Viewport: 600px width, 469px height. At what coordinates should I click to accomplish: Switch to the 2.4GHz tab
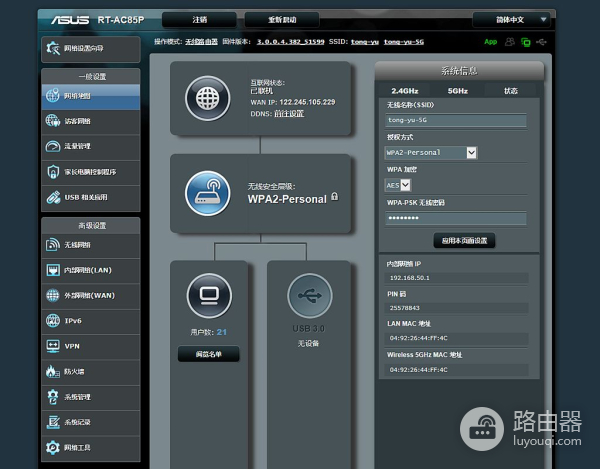click(404, 91)
